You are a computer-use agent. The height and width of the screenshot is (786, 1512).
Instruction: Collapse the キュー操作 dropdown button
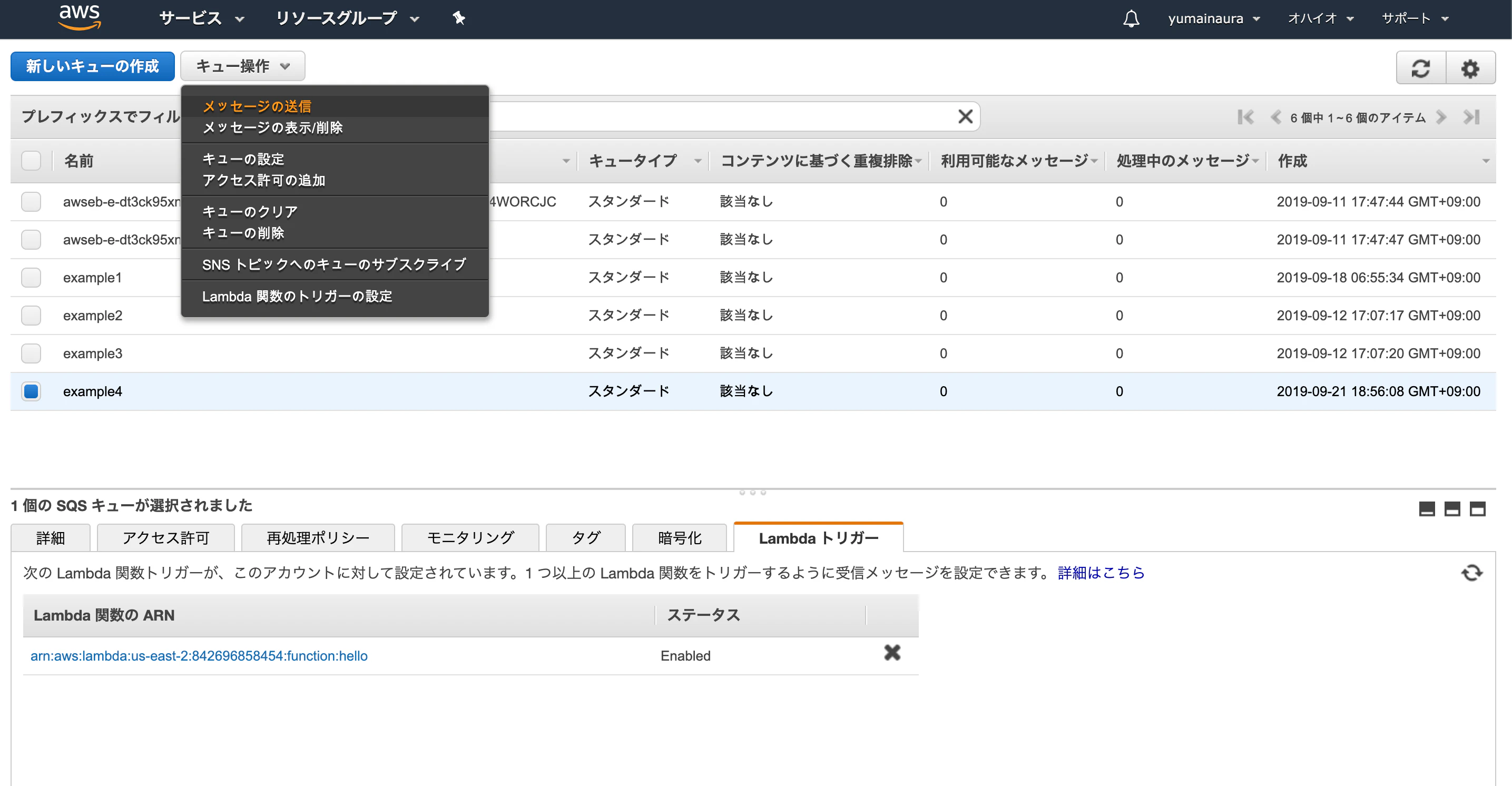[242, 66]
